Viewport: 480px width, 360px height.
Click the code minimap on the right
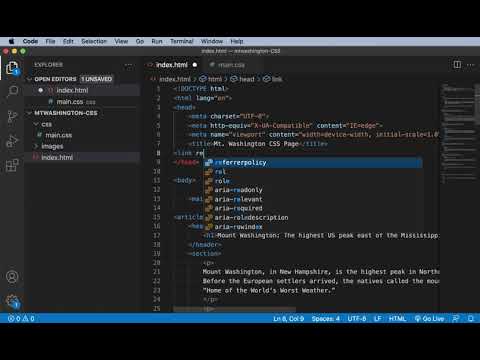coord(458,133)
